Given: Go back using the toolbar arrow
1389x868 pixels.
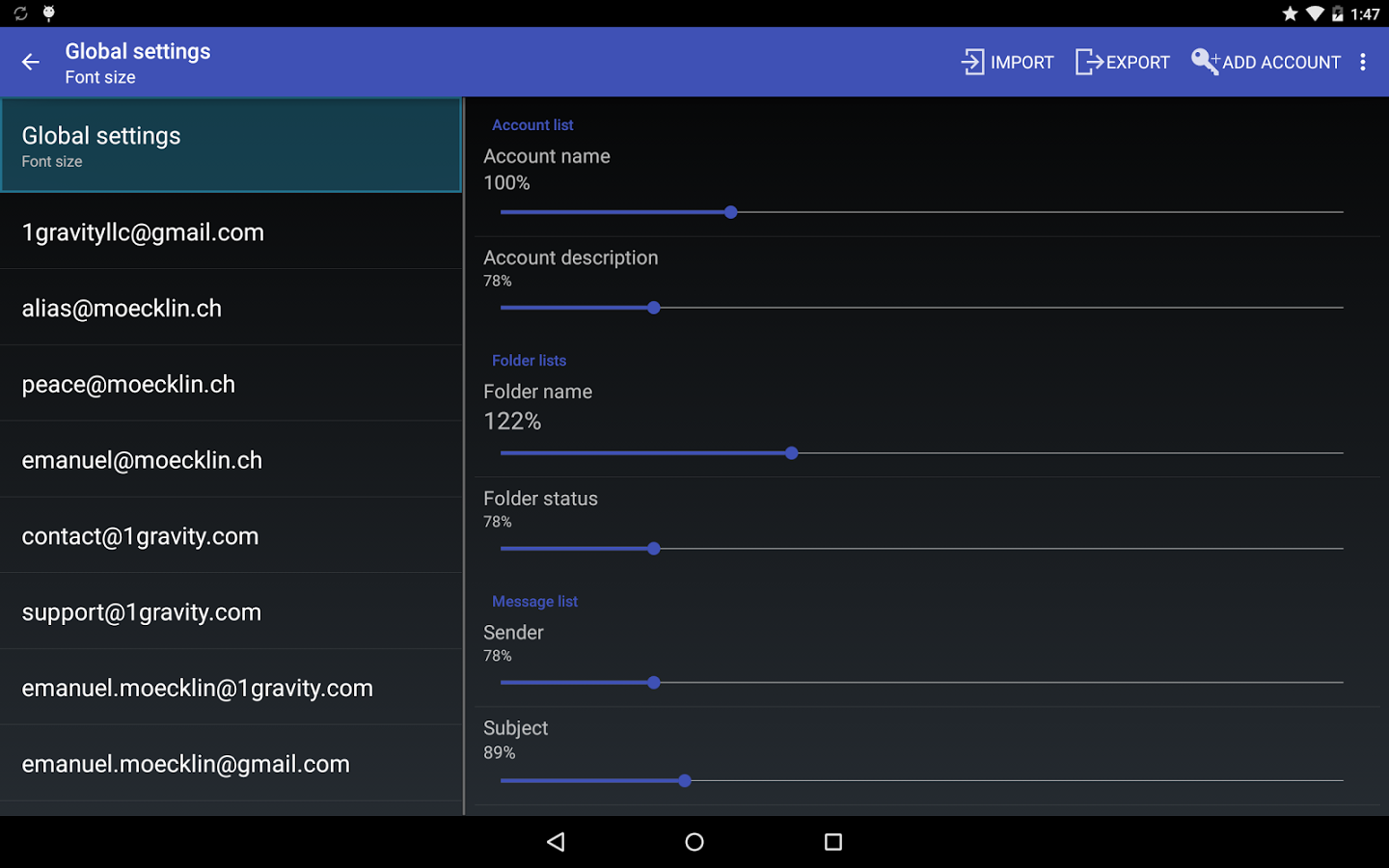Looking at the screenshot, I should [31, 63].
